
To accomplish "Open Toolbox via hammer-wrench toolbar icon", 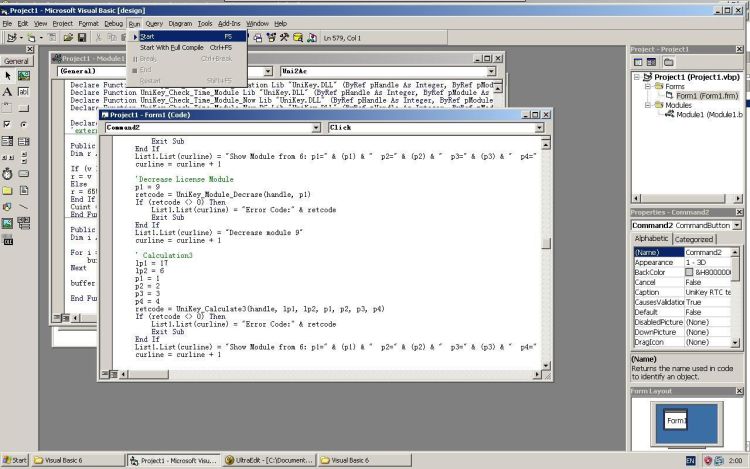I will (284, 37).
